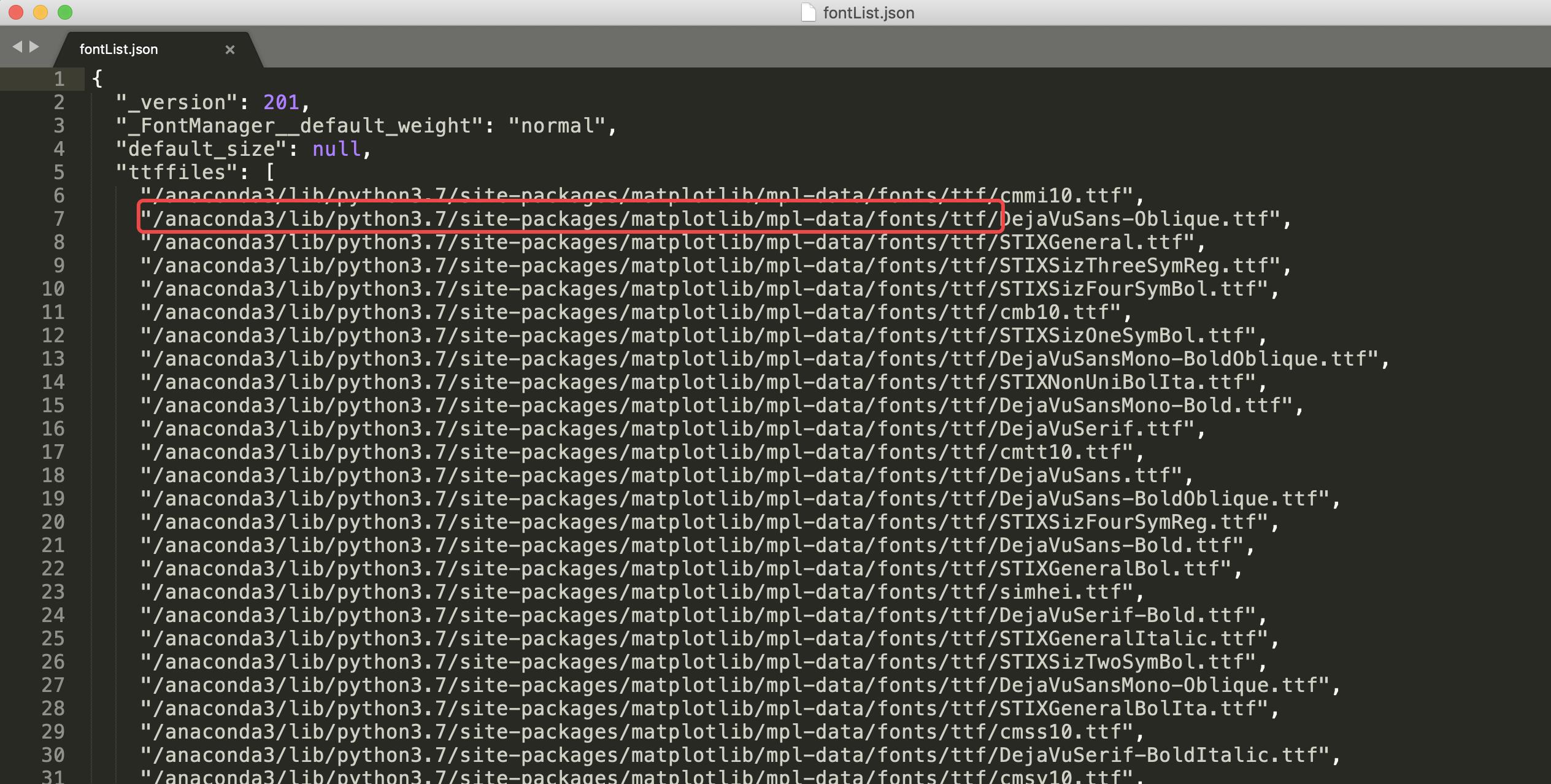Click the fontList.json window title text
Screen dimensions: 1551x784
(868, 13)
